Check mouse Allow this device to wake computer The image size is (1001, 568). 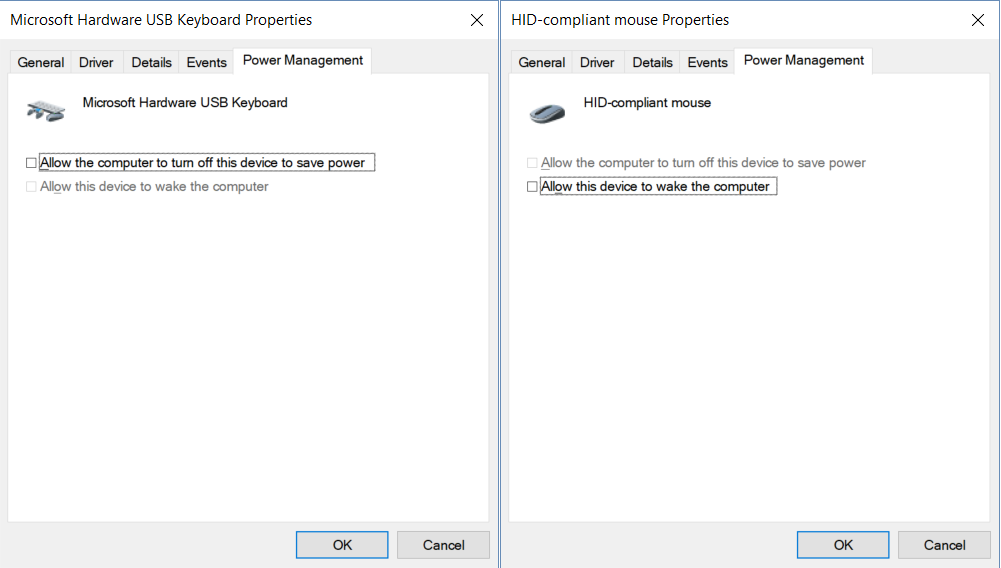click(x=532, y=186)
